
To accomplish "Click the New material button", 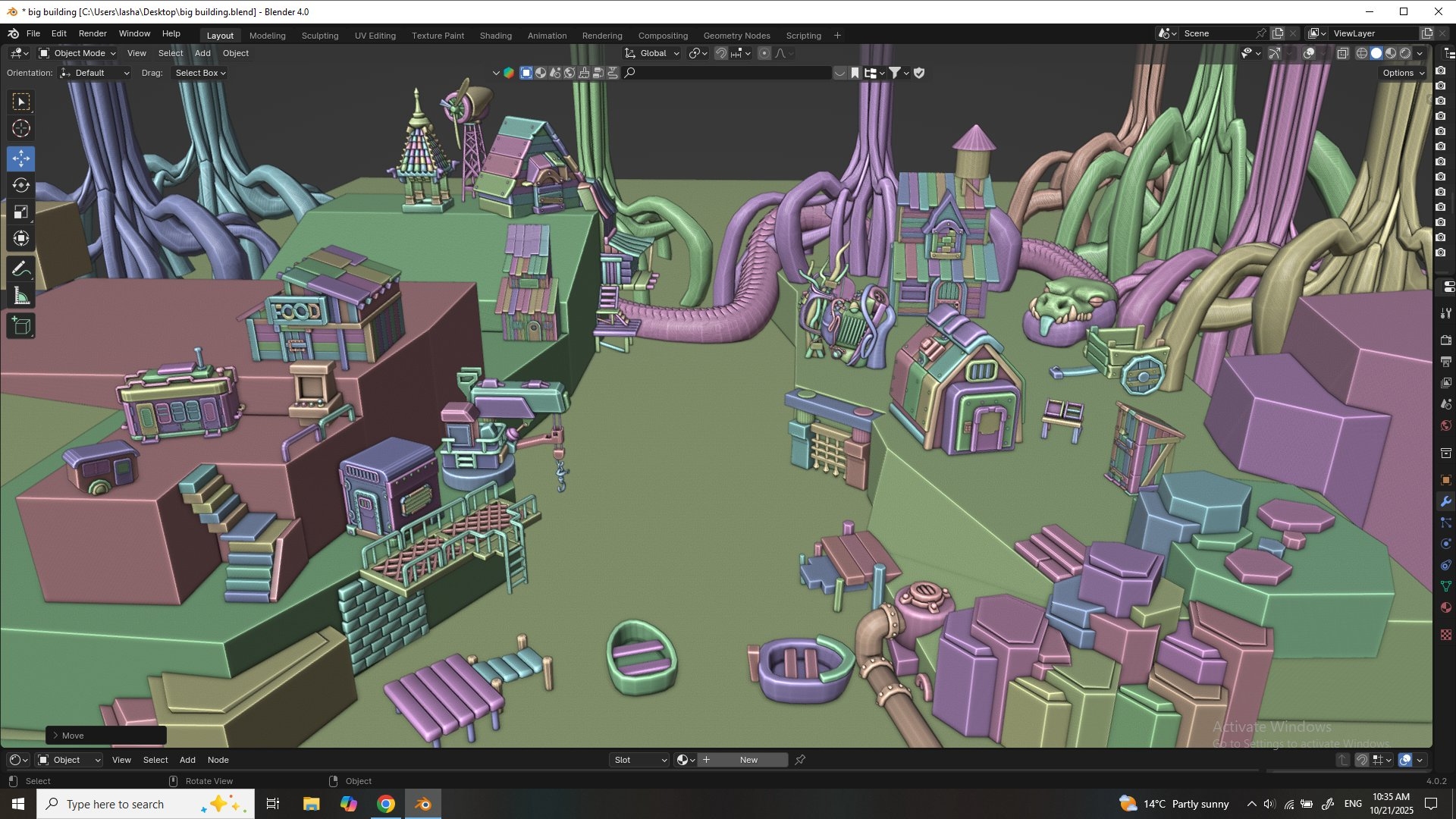I will (748, 760).
